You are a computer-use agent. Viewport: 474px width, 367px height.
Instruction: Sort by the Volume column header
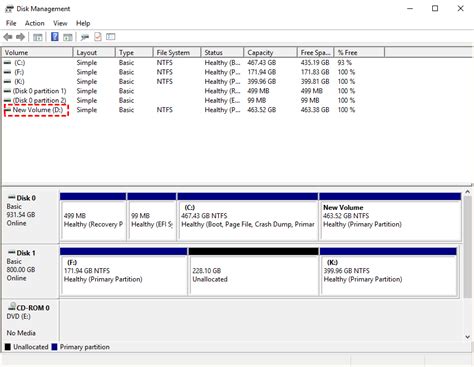(x=38, y=53)
